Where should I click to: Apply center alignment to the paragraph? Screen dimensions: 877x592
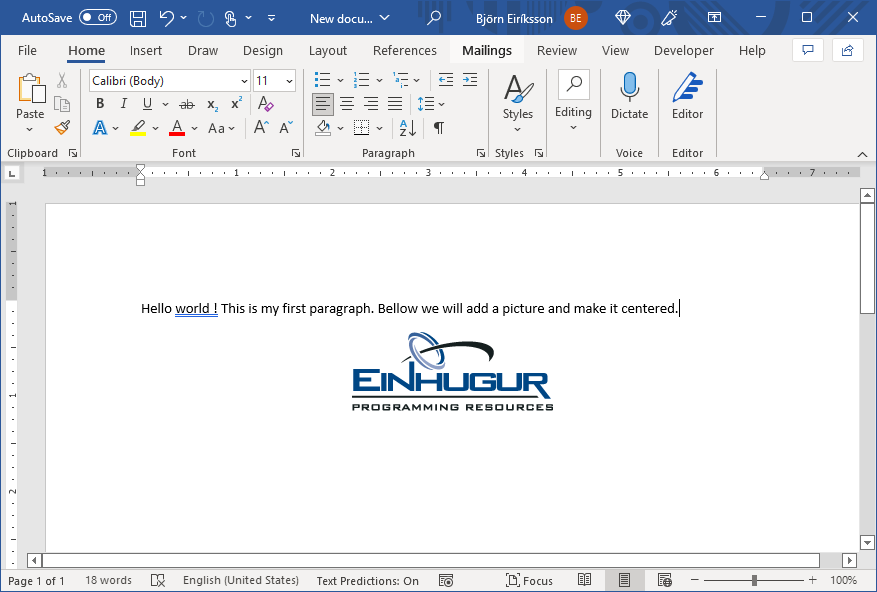tap(346, 103)
